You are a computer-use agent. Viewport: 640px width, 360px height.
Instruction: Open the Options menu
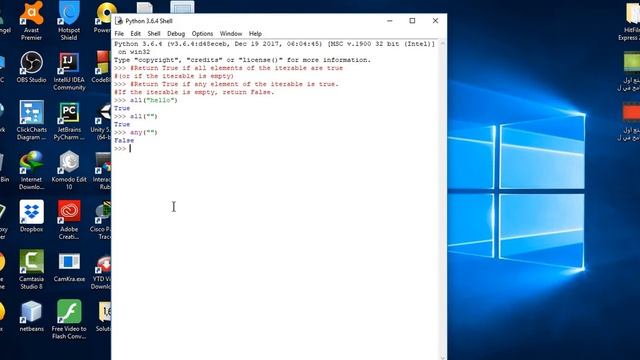pos(202,33)
